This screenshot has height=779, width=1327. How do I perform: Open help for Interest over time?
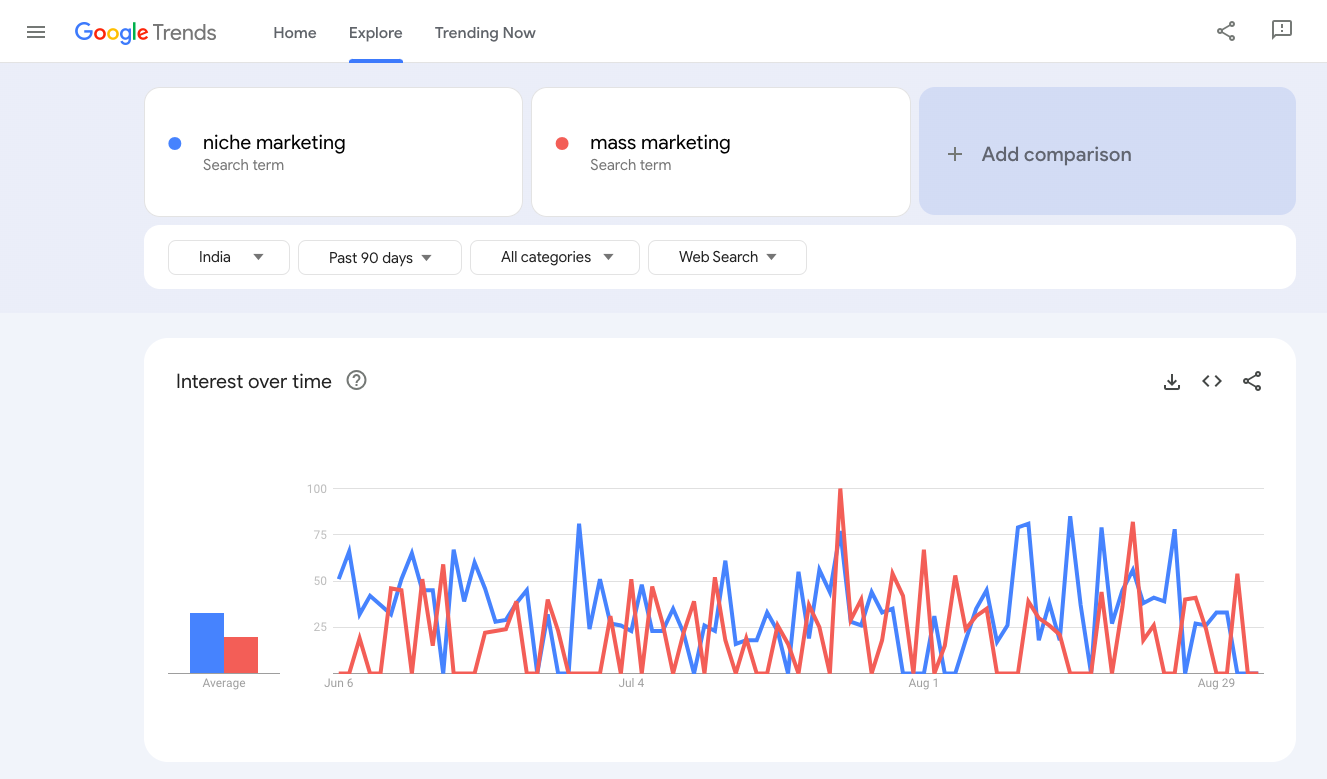click(356, 380)
